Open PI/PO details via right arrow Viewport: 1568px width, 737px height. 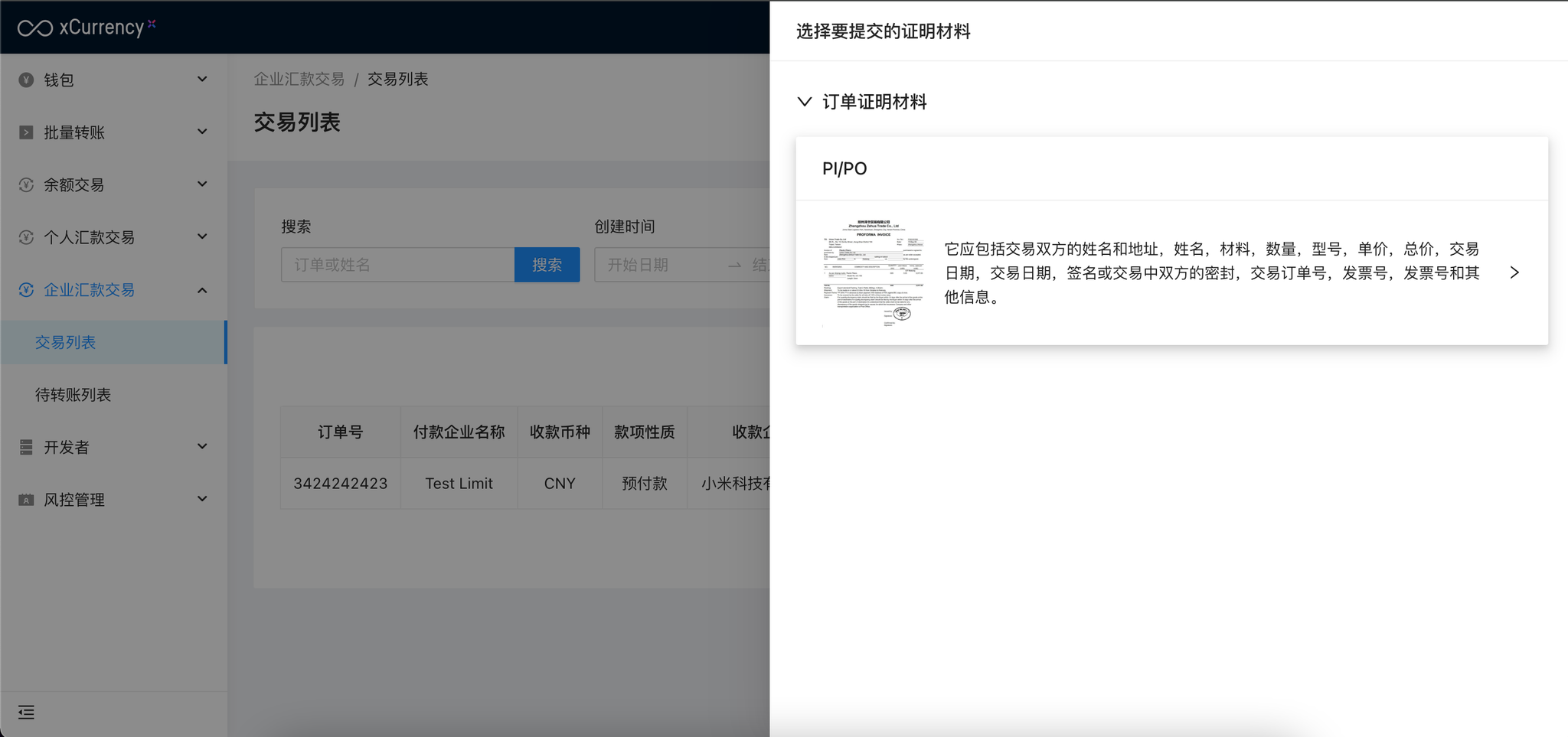[1514, 272]
